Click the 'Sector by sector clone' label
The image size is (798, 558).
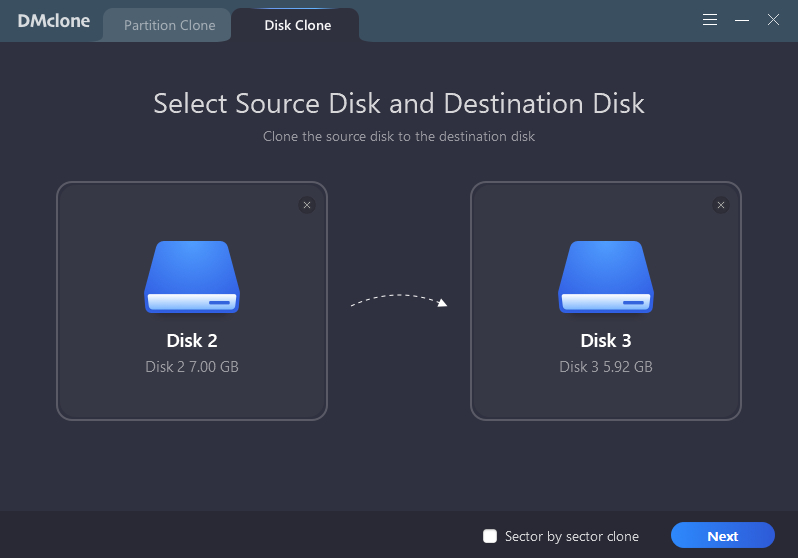[x=572, y=536]
